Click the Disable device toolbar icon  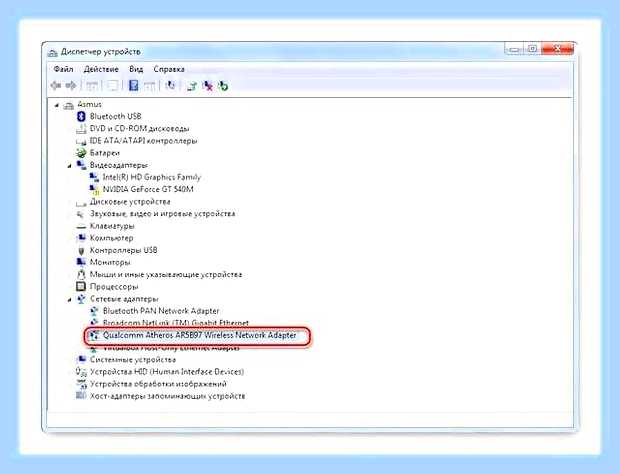pyautogui.click(x=223, y=85)
